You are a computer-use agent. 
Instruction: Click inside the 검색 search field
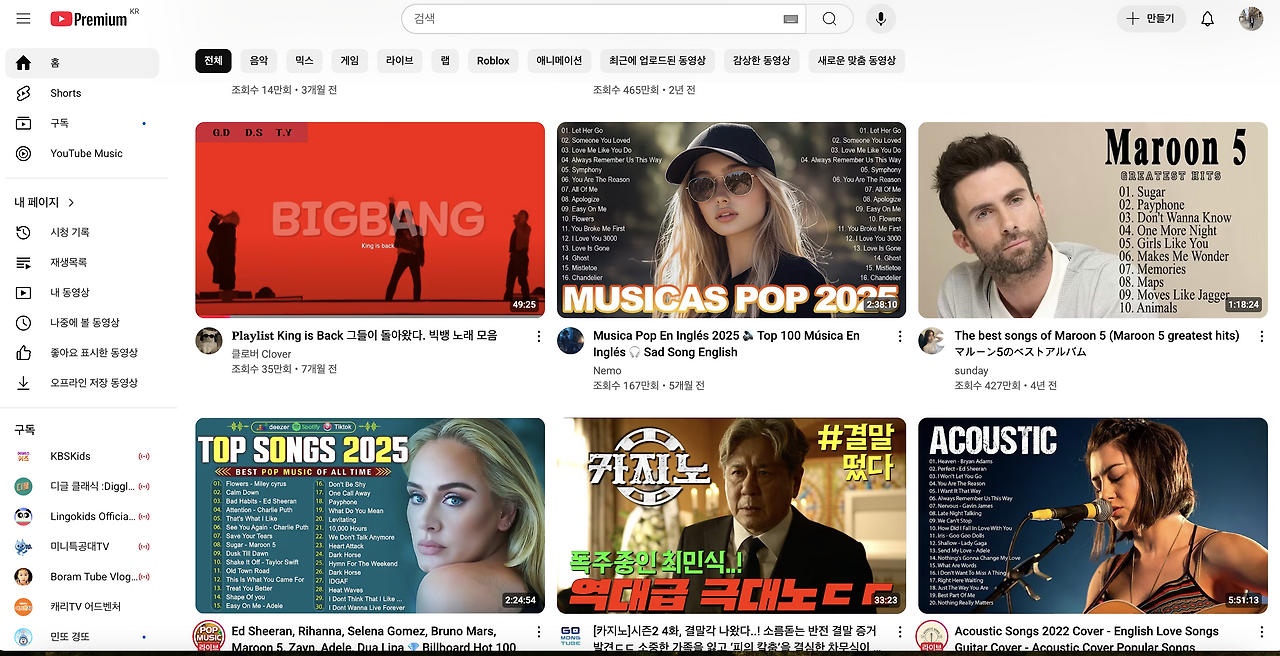[x=600, y=18]
